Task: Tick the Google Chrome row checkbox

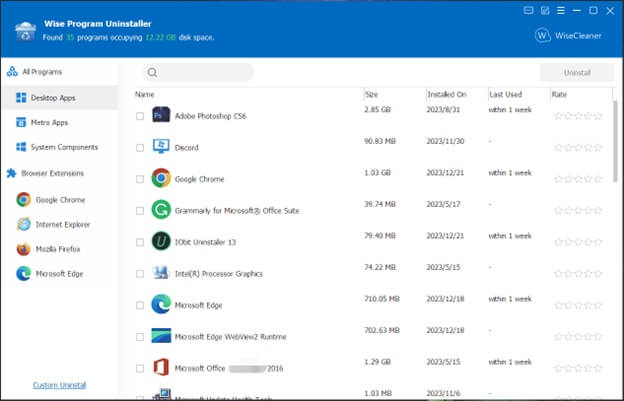Action: (x=140, y=179)
